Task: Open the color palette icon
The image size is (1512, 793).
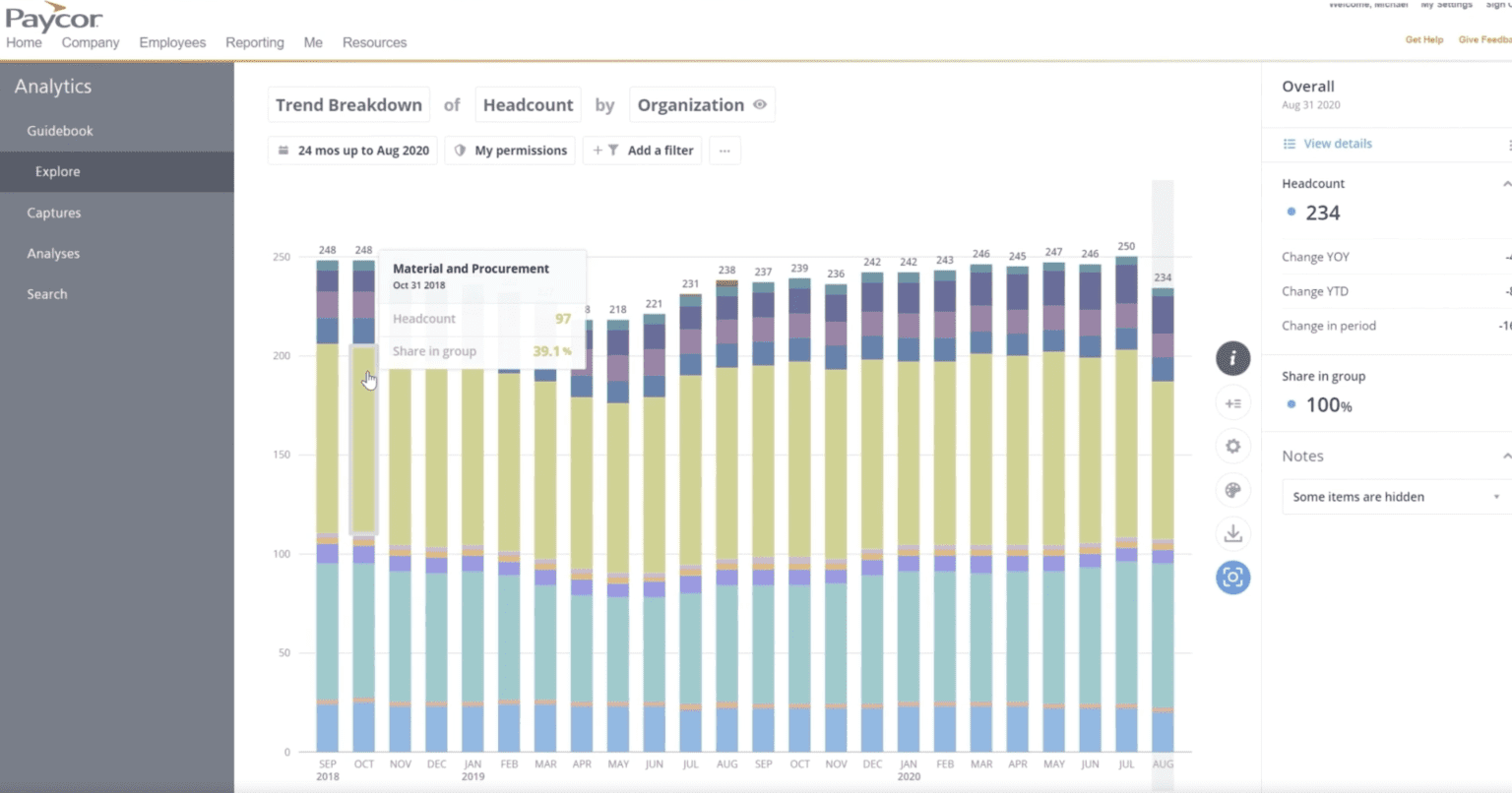Action: 1232,490
